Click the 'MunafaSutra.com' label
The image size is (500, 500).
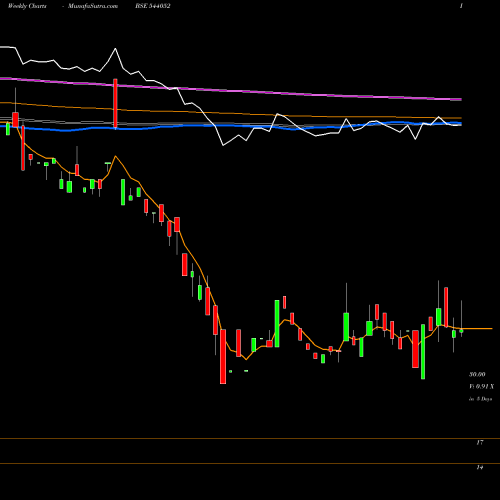pyautogui.click(x=93, y=6)
